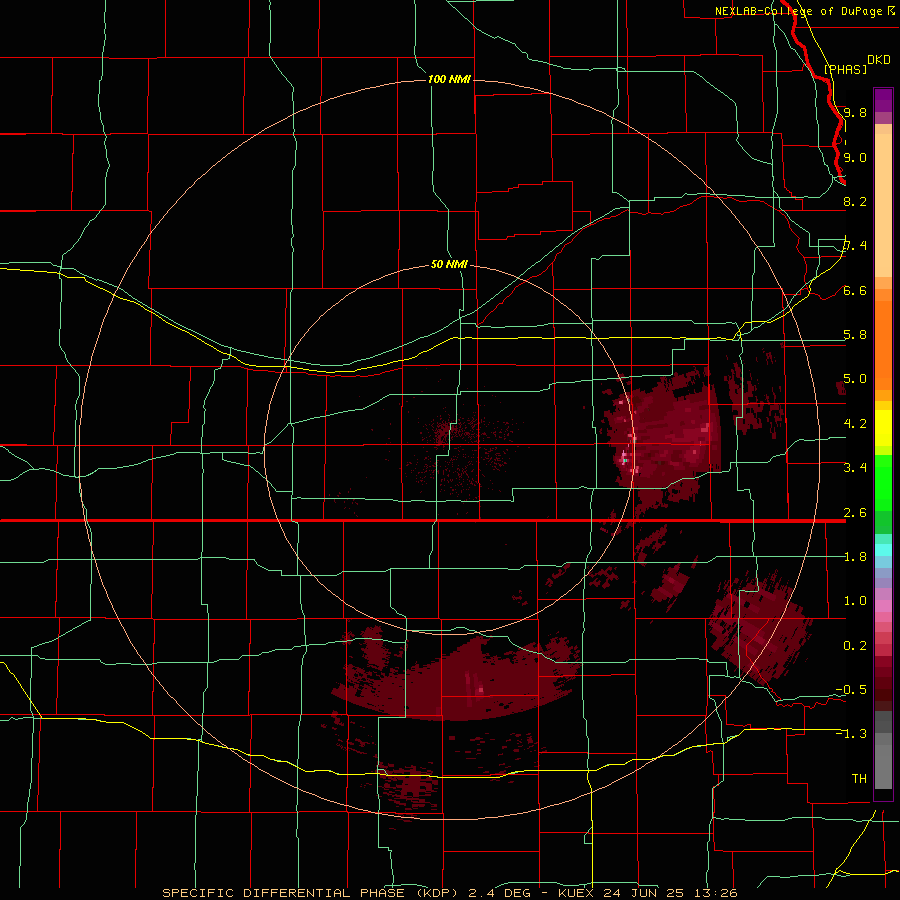Click the bright green color bar segment
Image resolution: width=900 pixels, height=900 pixels.
(883, 482)
